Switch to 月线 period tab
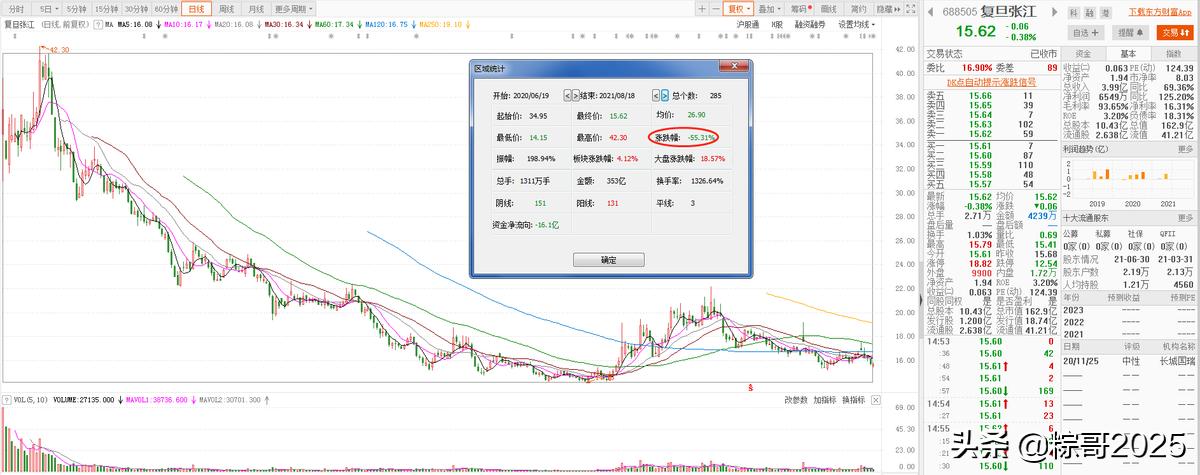1200x475 pixels. (256, 9)
